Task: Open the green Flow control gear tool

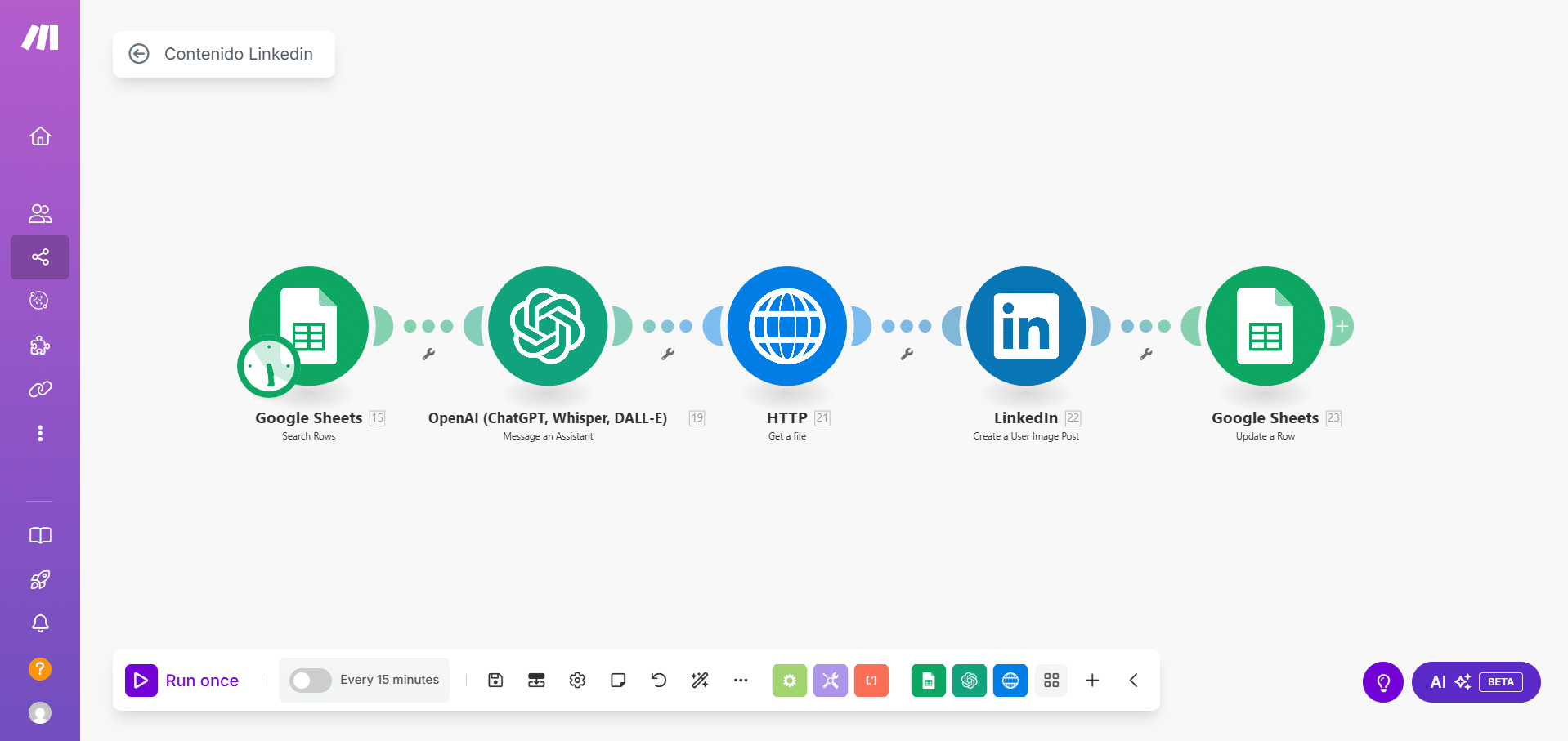Action: 790,681
